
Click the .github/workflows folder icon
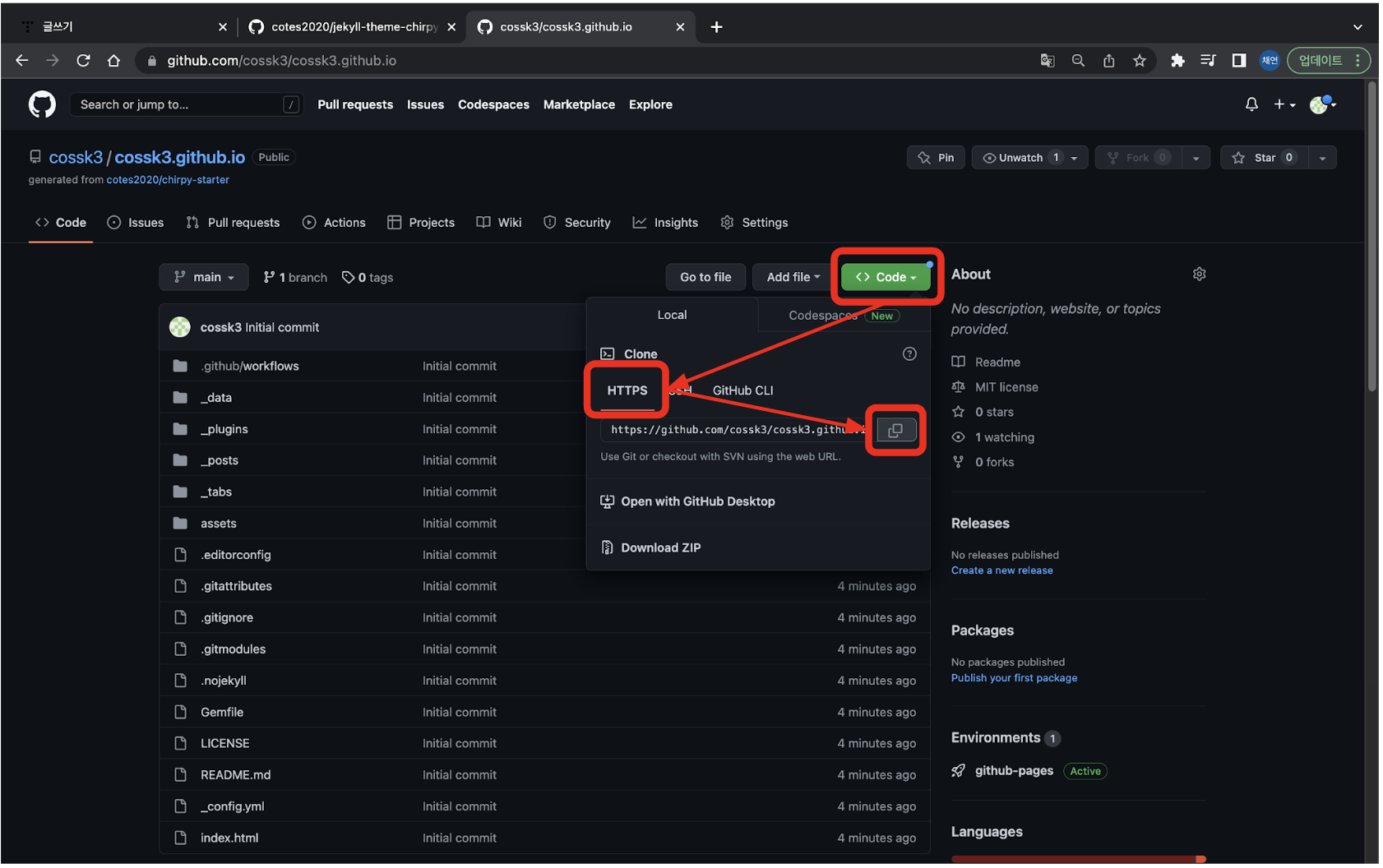click(x=180, y=366)
